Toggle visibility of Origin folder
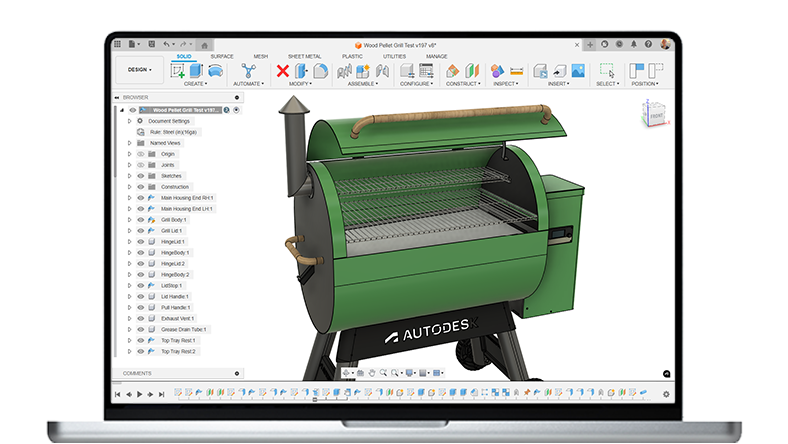 pyautogui.click(x=141, y=154)
